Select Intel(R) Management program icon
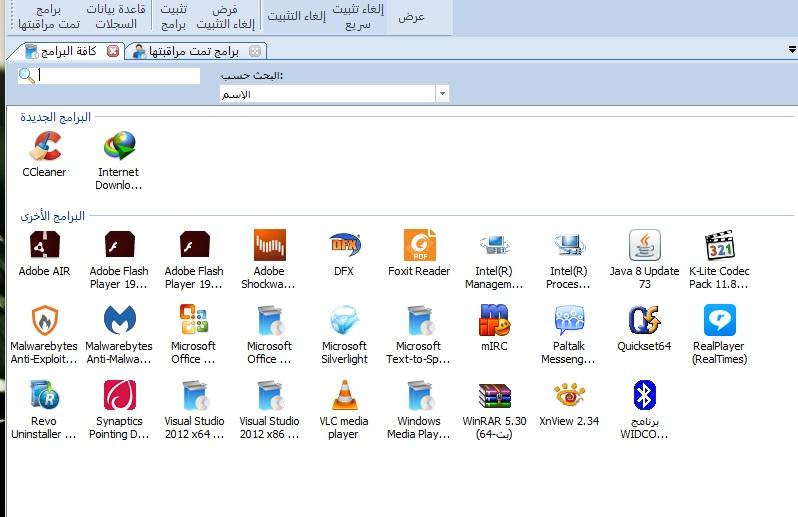The width and height of the screenshot is (798, 517). 494,245
